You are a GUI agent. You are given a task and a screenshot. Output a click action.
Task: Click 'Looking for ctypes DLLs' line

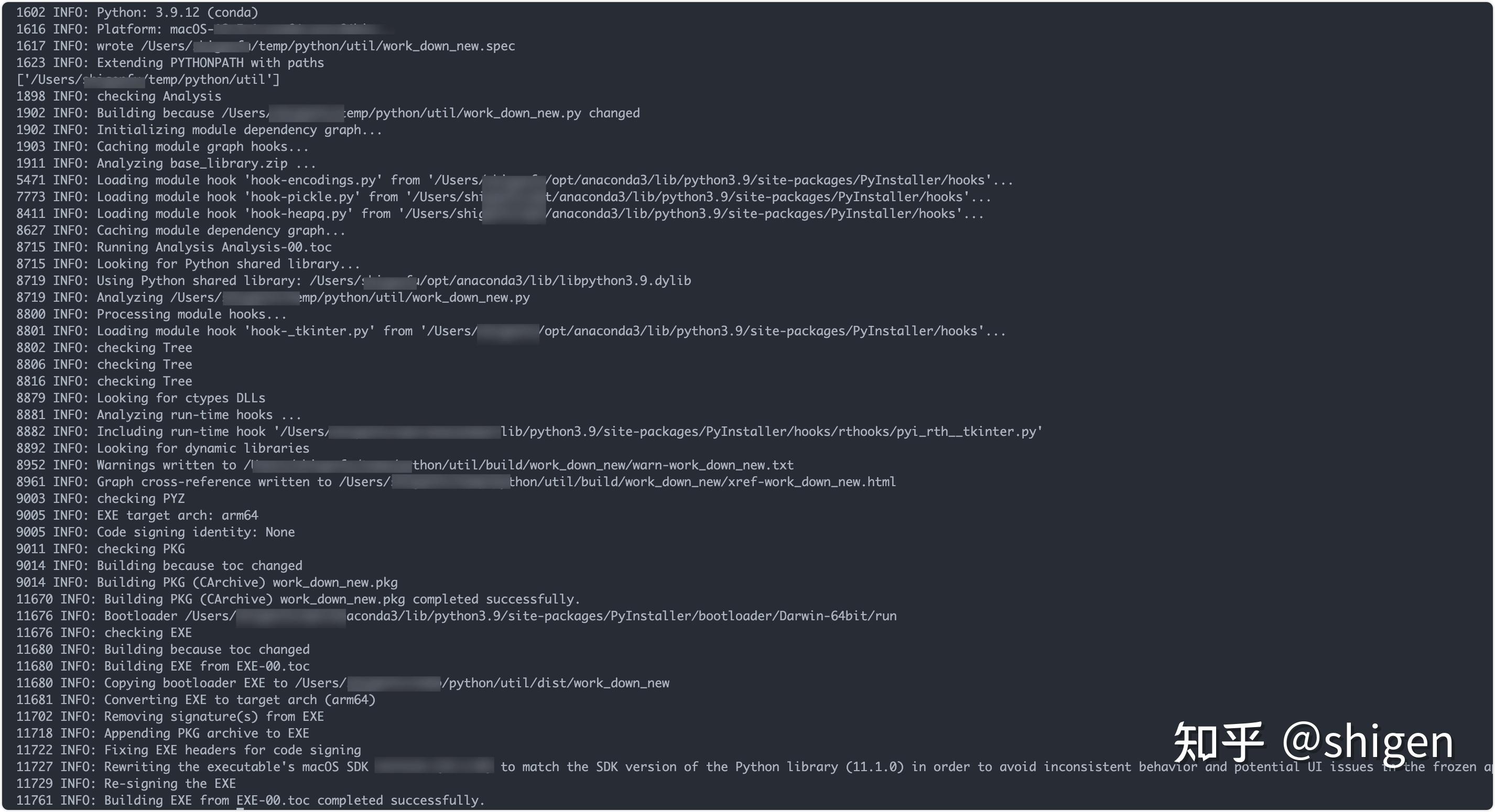tap(140, 398)
